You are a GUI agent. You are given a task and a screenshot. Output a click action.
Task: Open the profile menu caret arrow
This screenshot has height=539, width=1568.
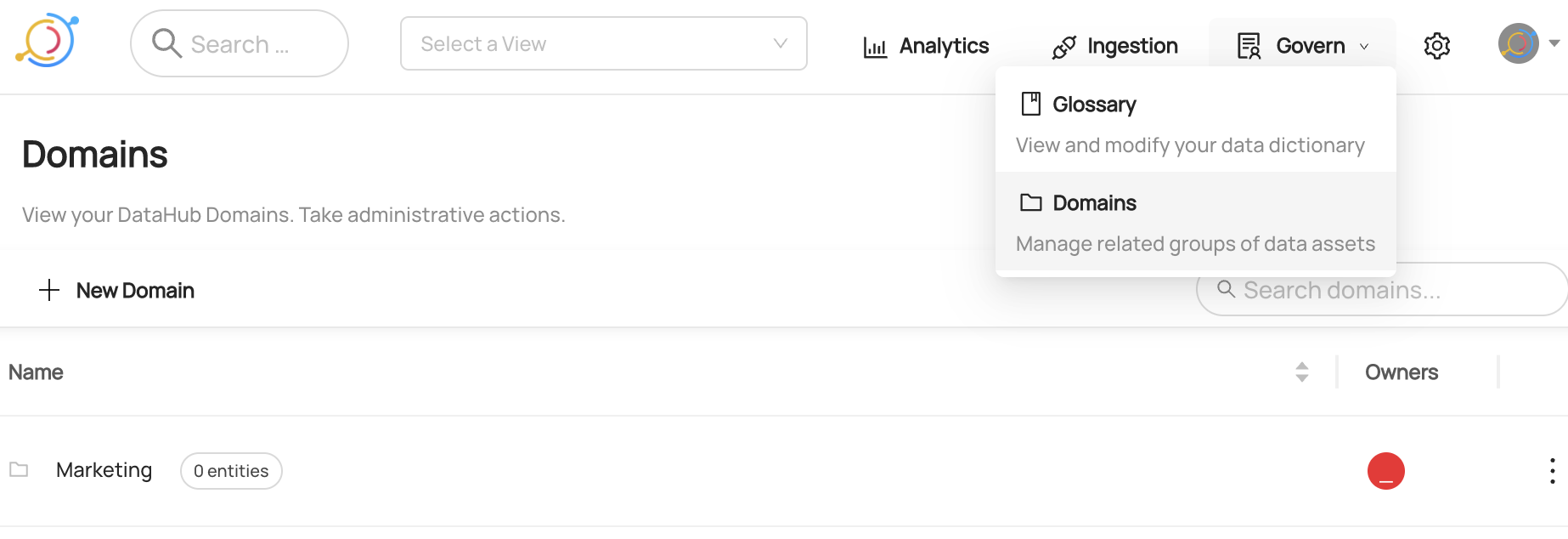[x=1554, y=43]
